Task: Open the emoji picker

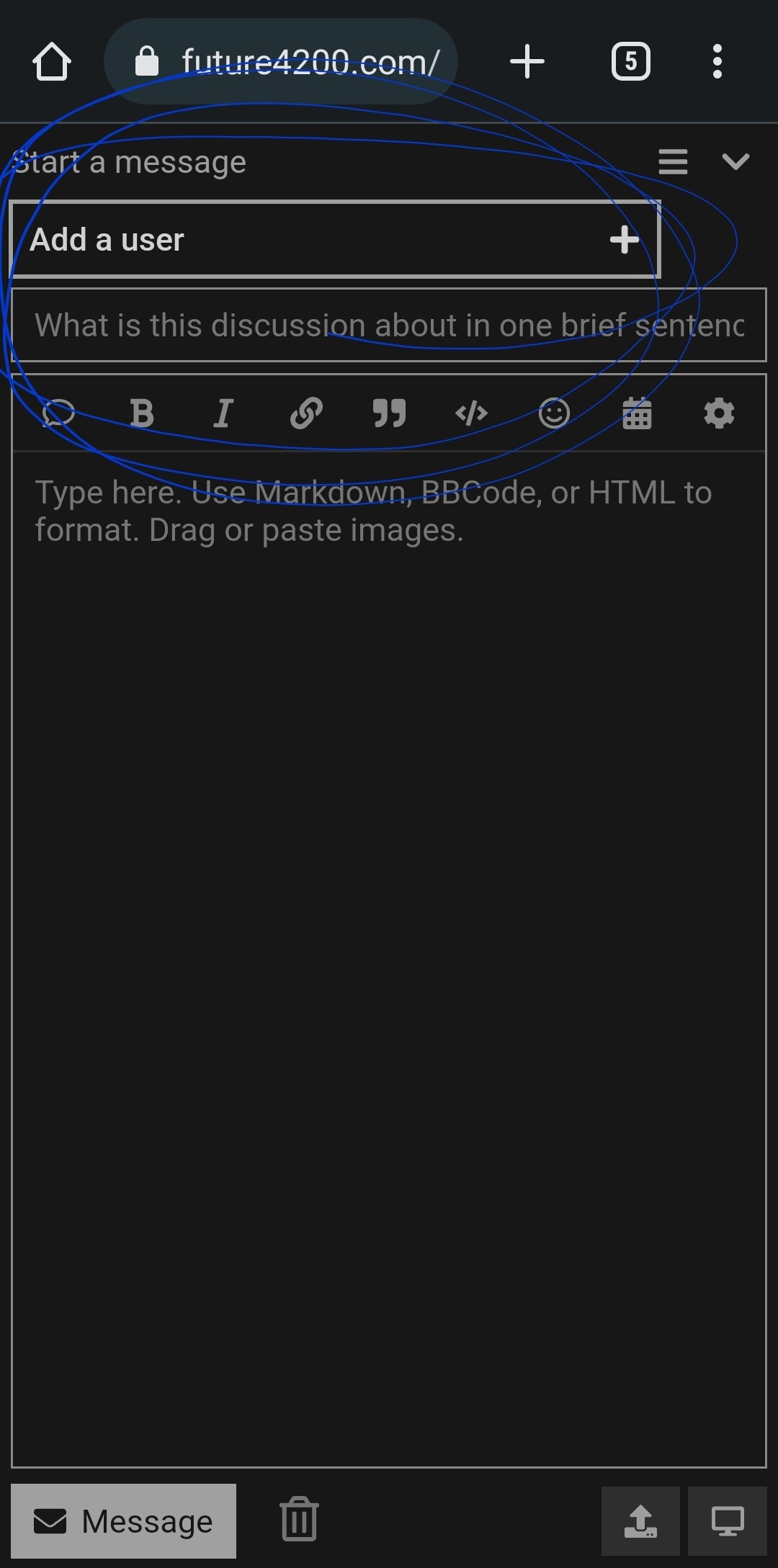Action: 554,413
